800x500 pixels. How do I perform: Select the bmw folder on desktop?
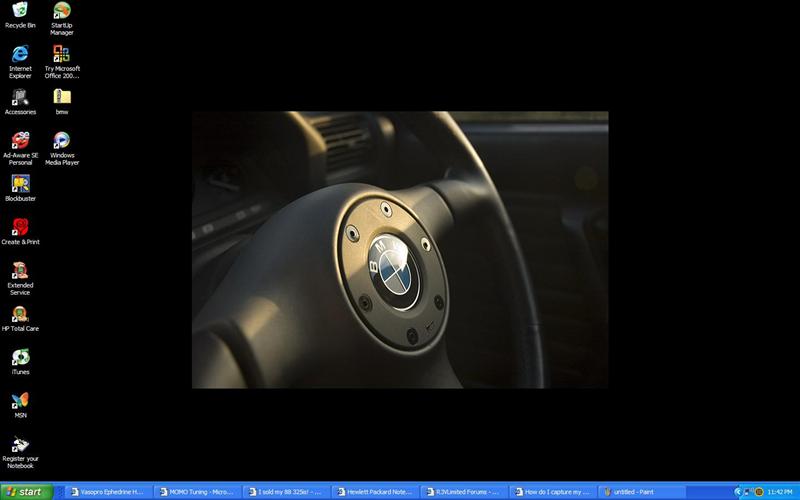pyautogui.click(x=62, y=97)
